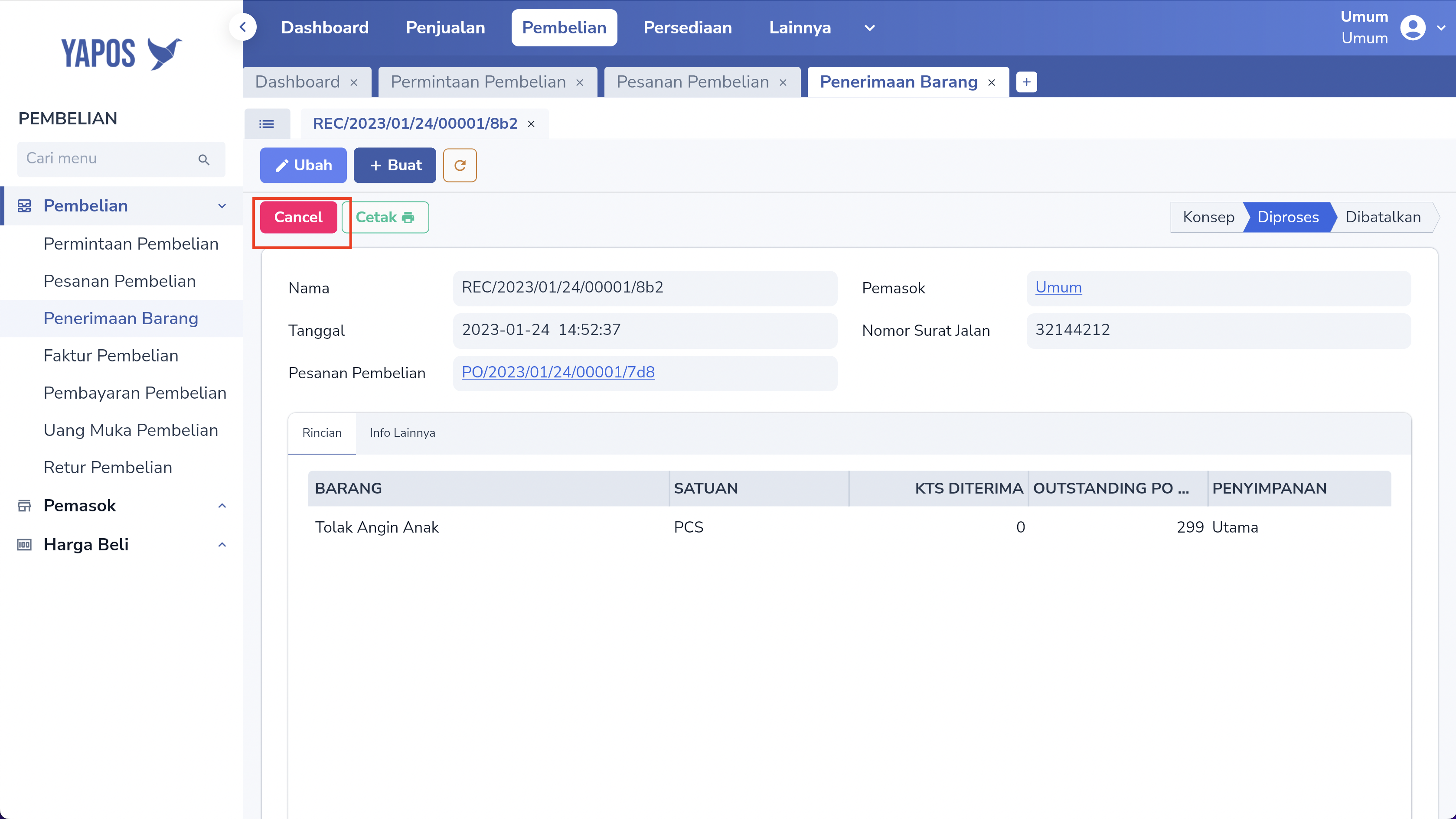Click the BARANG column header
1456x819 pixels.
pos(488,488)
